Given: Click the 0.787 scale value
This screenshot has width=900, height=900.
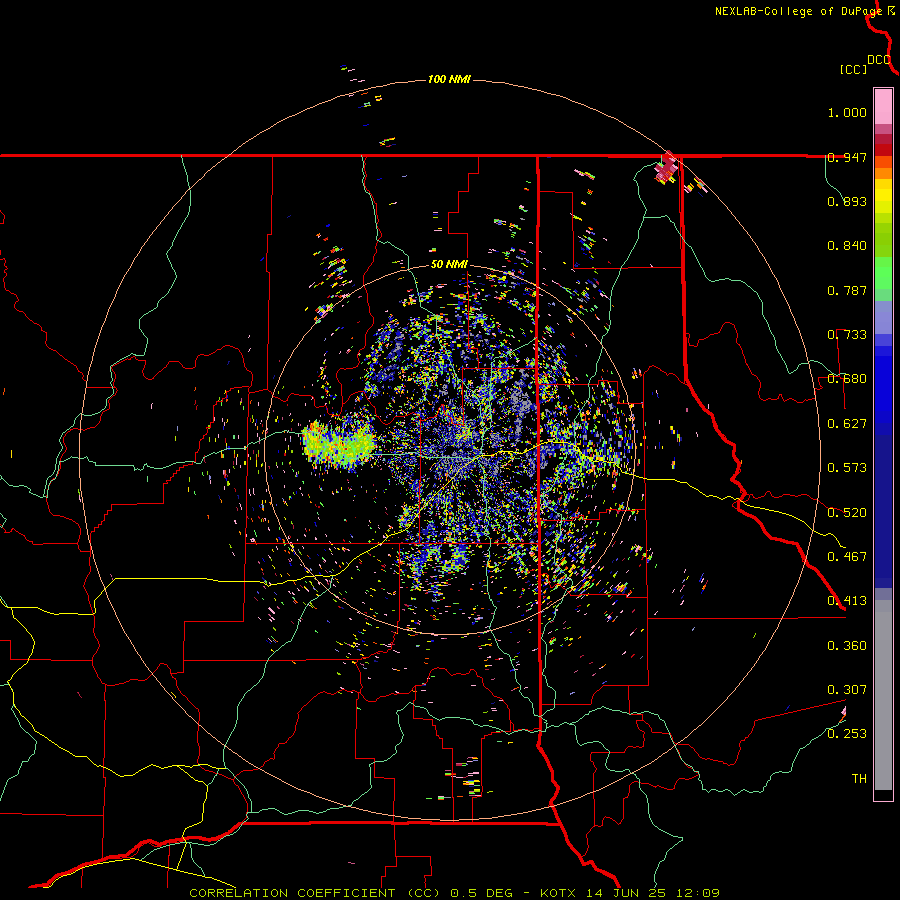Looking at the screenshot, I should point(847,290).
